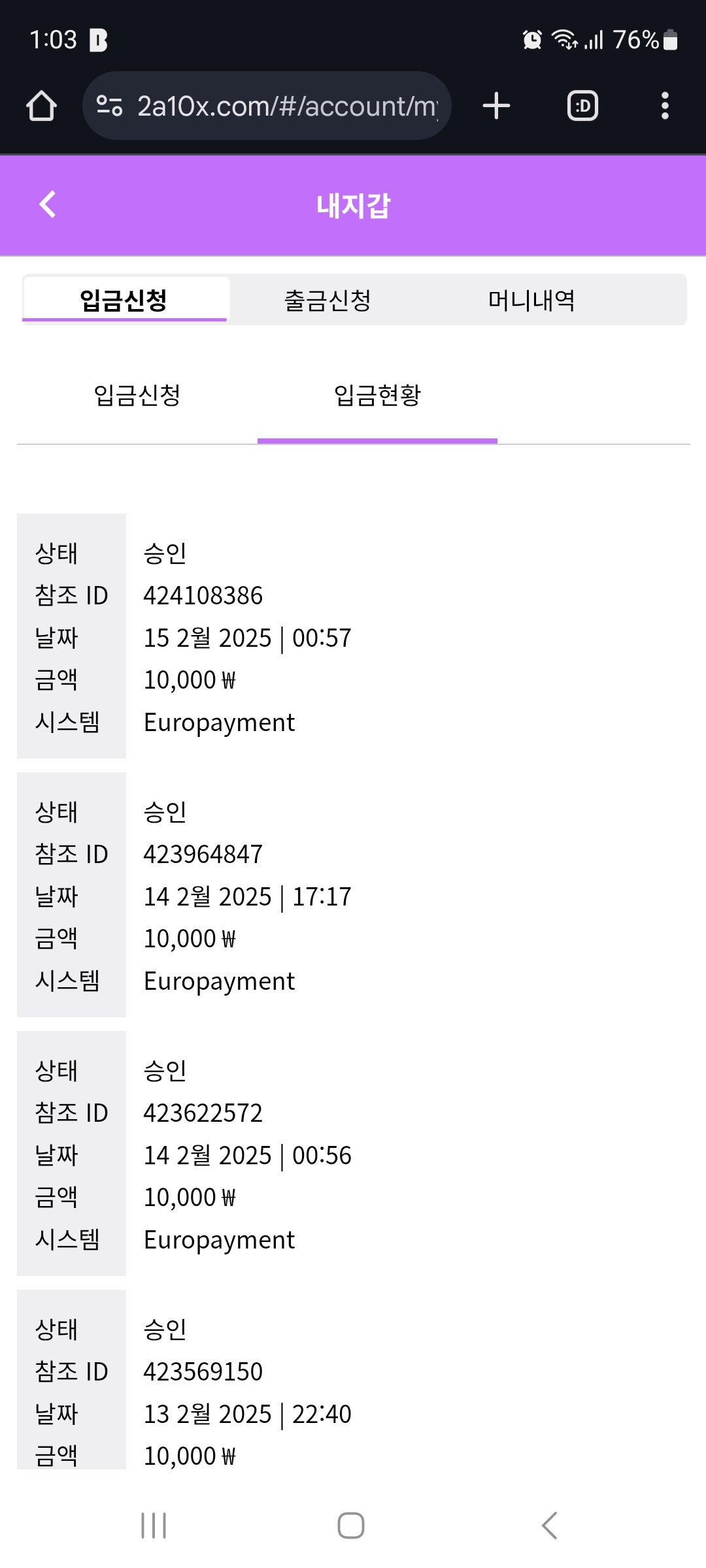Tap the browser home icon
This screenshot has height=1568, width=706.
coord(41,106)
